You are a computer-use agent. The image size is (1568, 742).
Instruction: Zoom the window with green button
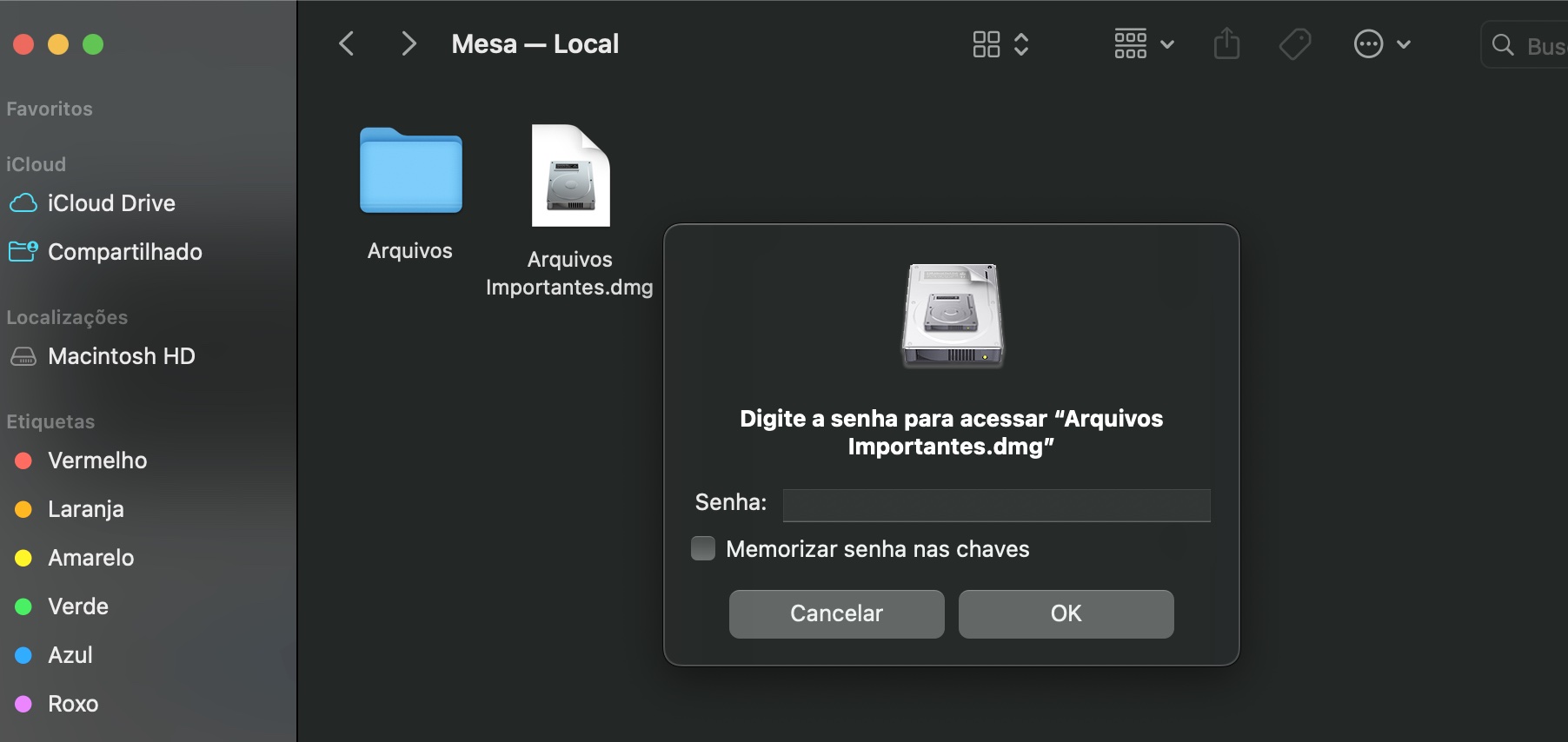pos(93,44)
